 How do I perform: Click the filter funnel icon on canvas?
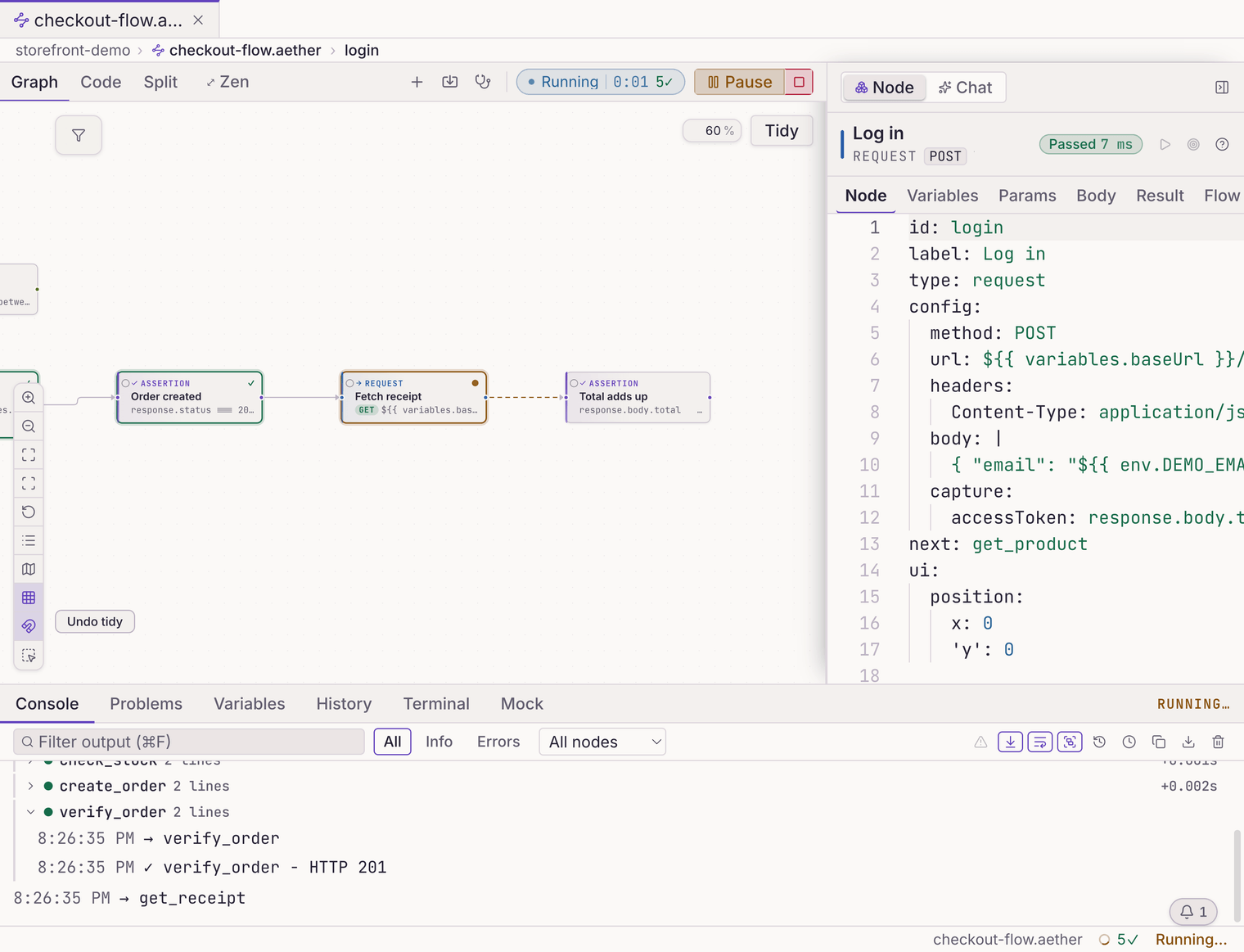pyautogui.click(x=79, y=135)
